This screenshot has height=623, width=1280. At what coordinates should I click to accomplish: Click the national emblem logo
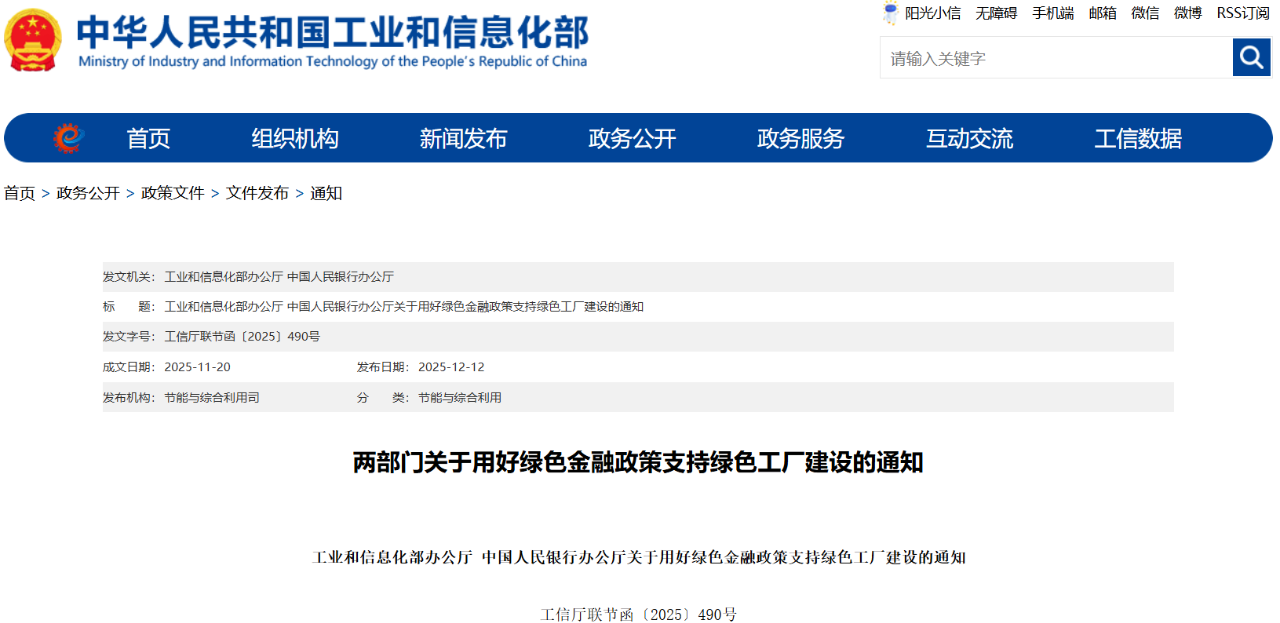pos(33,41)
